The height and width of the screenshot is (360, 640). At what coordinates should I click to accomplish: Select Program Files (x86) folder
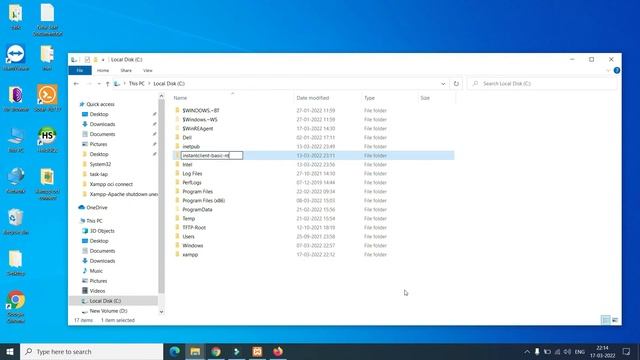pyautogui.click(x=203, y=200)
